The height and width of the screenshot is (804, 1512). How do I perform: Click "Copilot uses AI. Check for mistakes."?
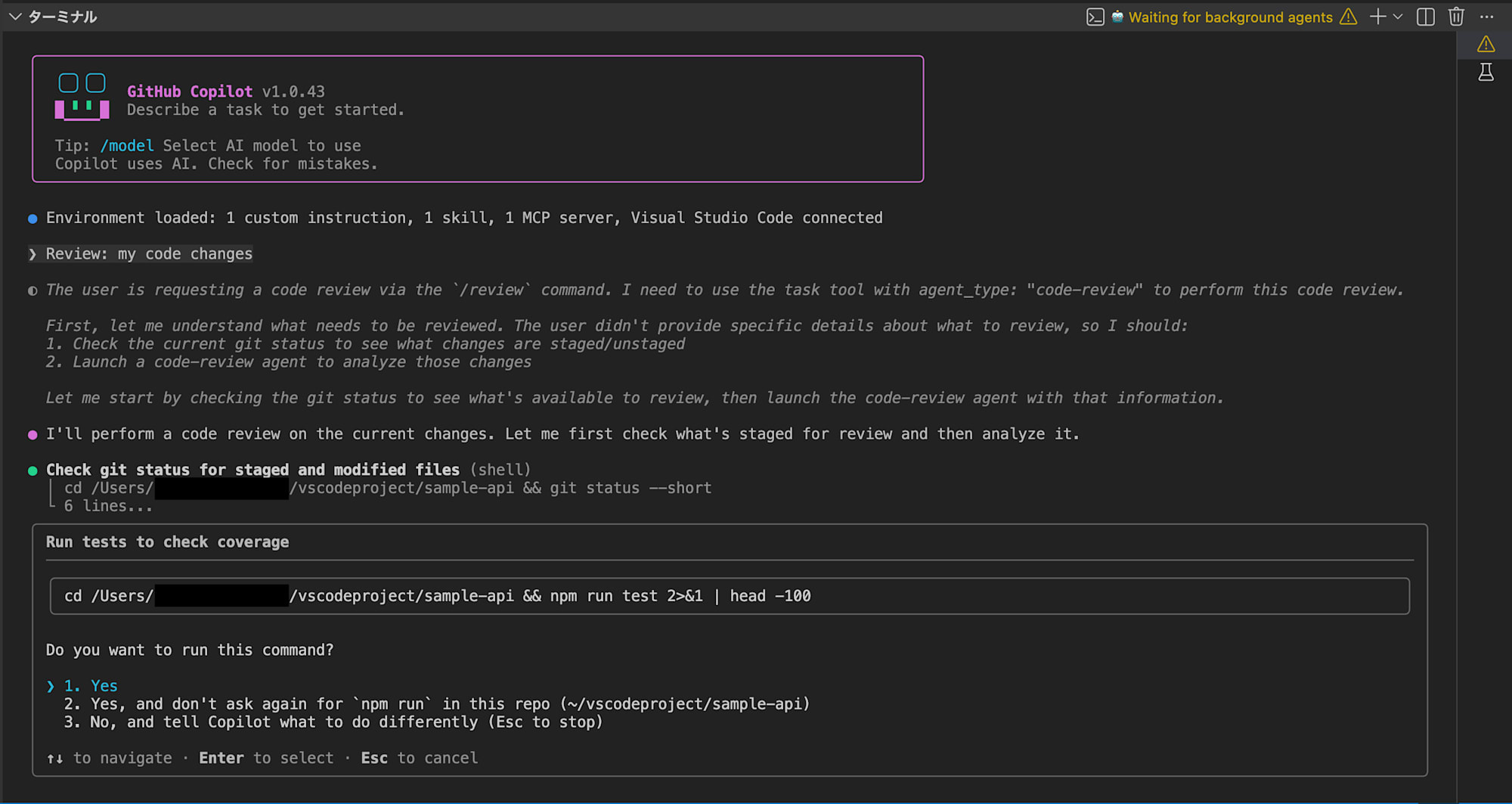pos(215,164)
